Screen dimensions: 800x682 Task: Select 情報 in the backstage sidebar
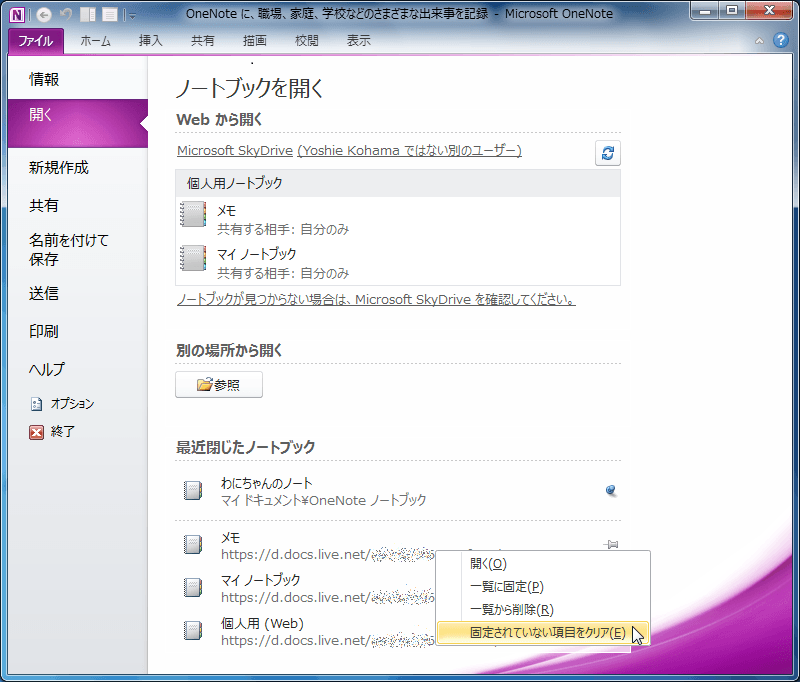click(78, 80)
